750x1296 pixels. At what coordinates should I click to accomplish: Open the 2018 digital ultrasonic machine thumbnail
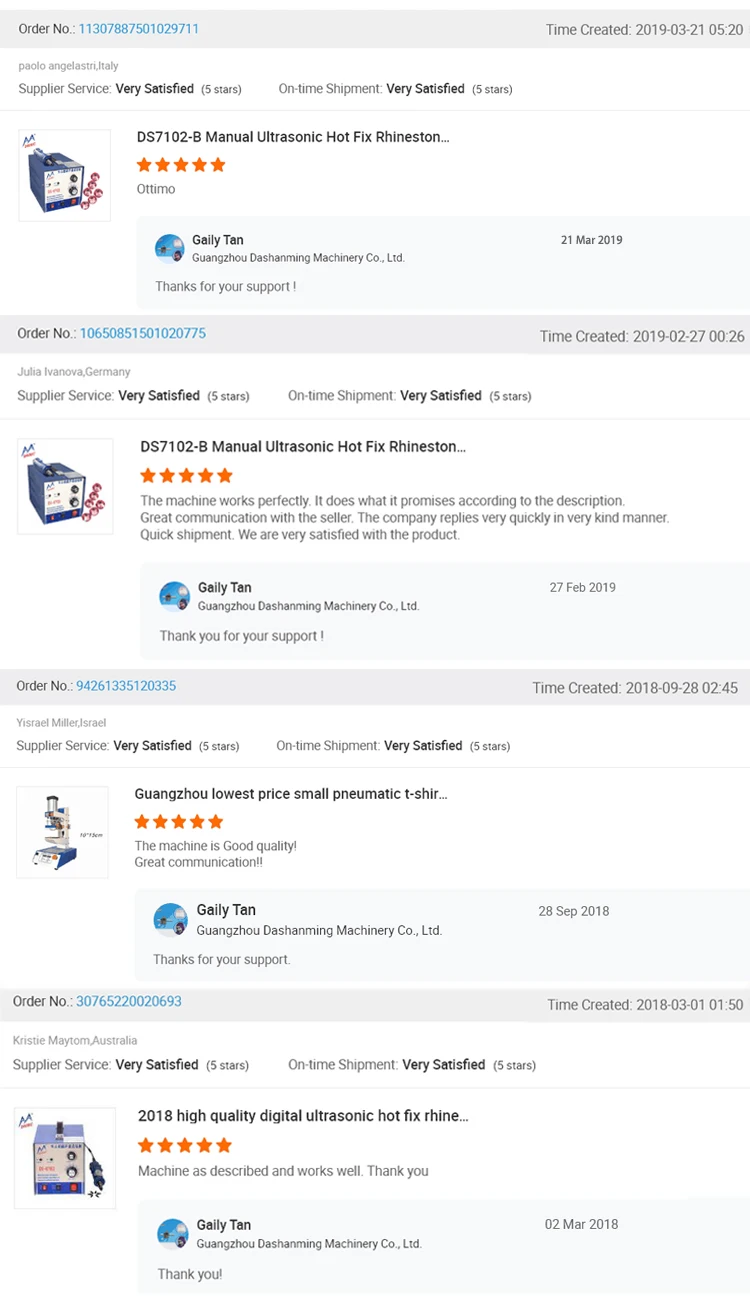pyautogui.click(x=65, y=1158)
